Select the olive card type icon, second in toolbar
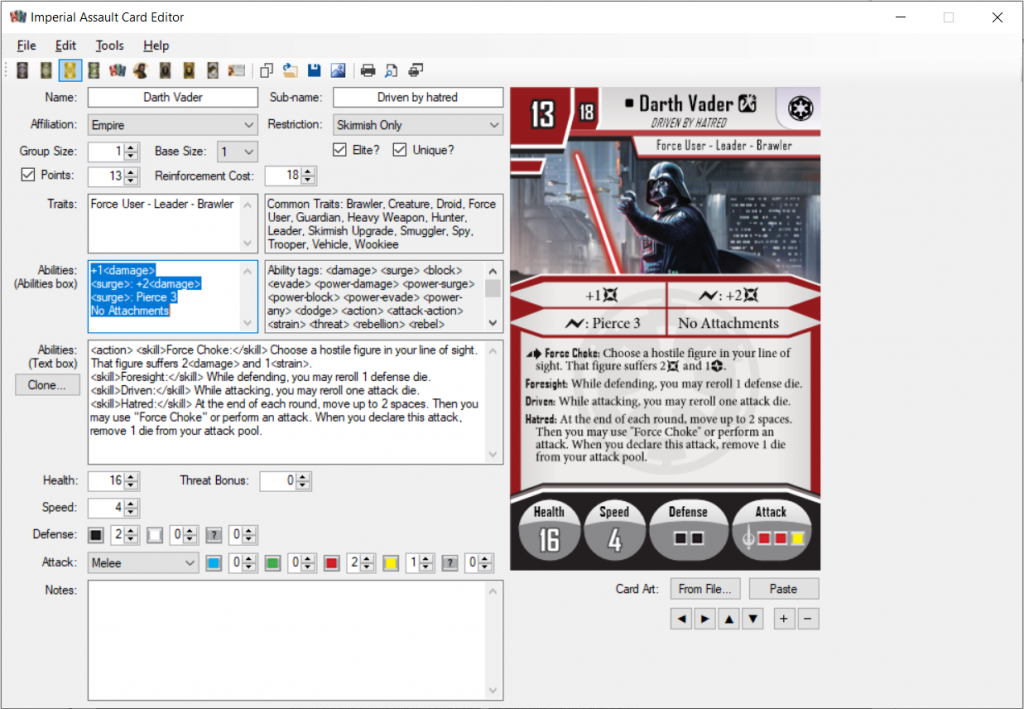Screen dimensions: 1024x709 pos(46,70)
